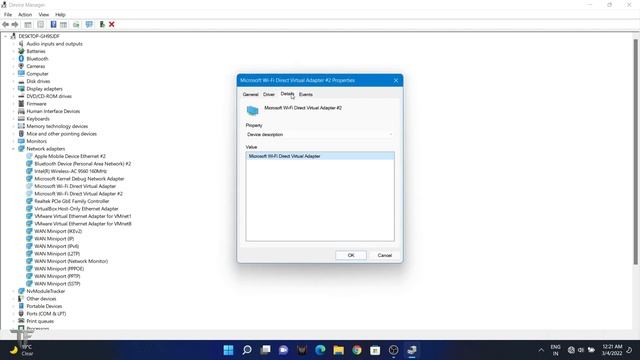
Task: Select Microsoft Wi-Fi Direct Virtual Adapter #2 in tree
Action: pos(78,194)
